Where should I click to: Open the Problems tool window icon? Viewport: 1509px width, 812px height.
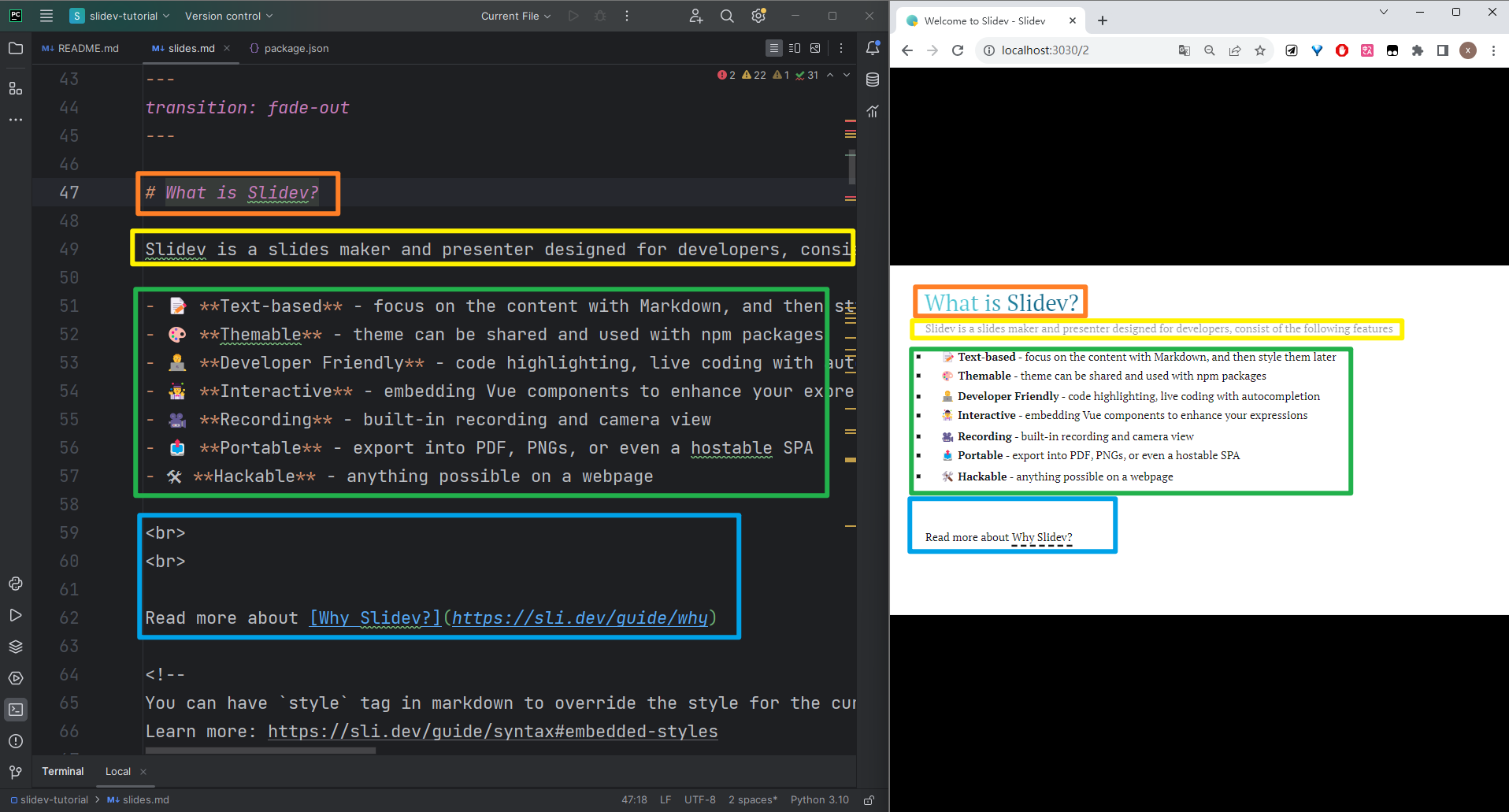click(x=16, y=741)
